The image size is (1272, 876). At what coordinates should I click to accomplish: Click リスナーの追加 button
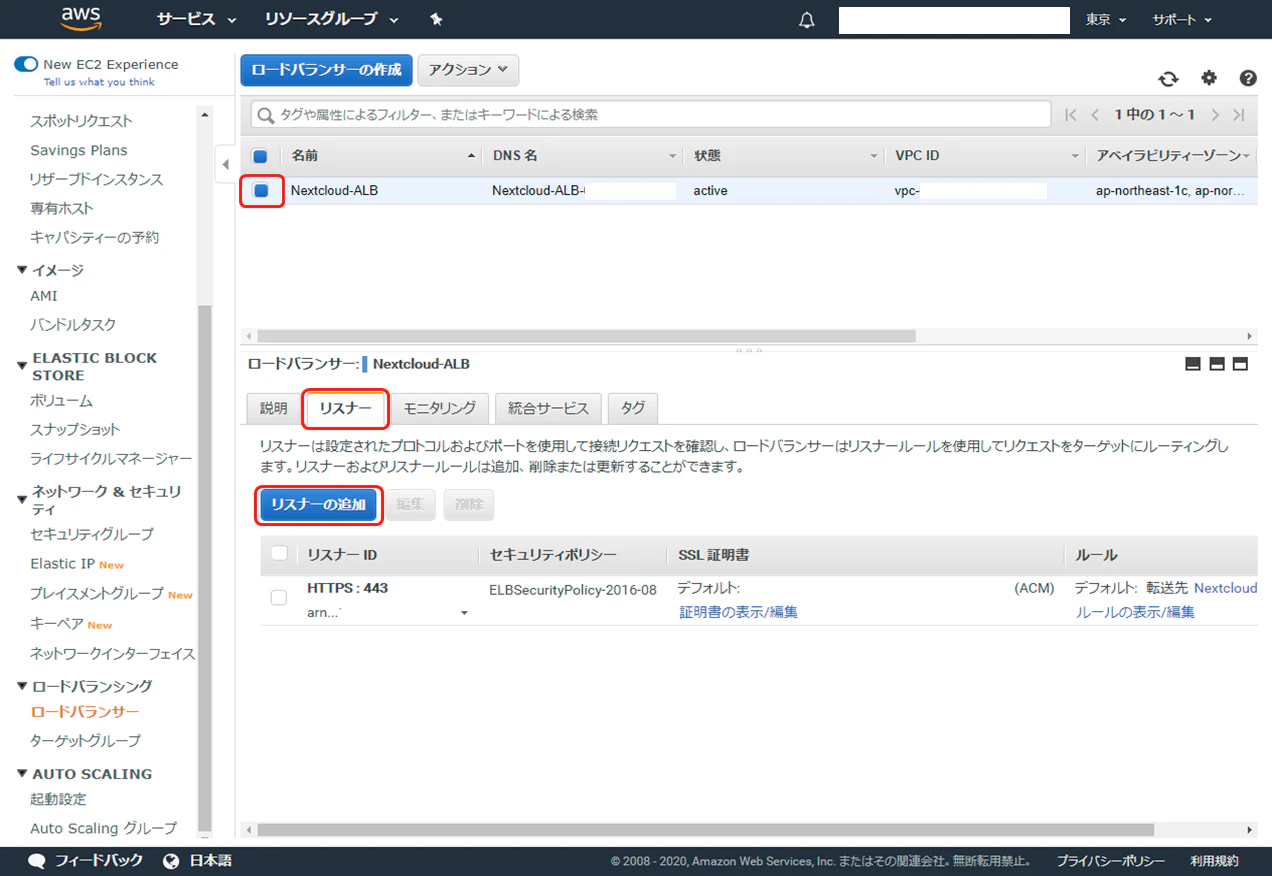point(319,505)
